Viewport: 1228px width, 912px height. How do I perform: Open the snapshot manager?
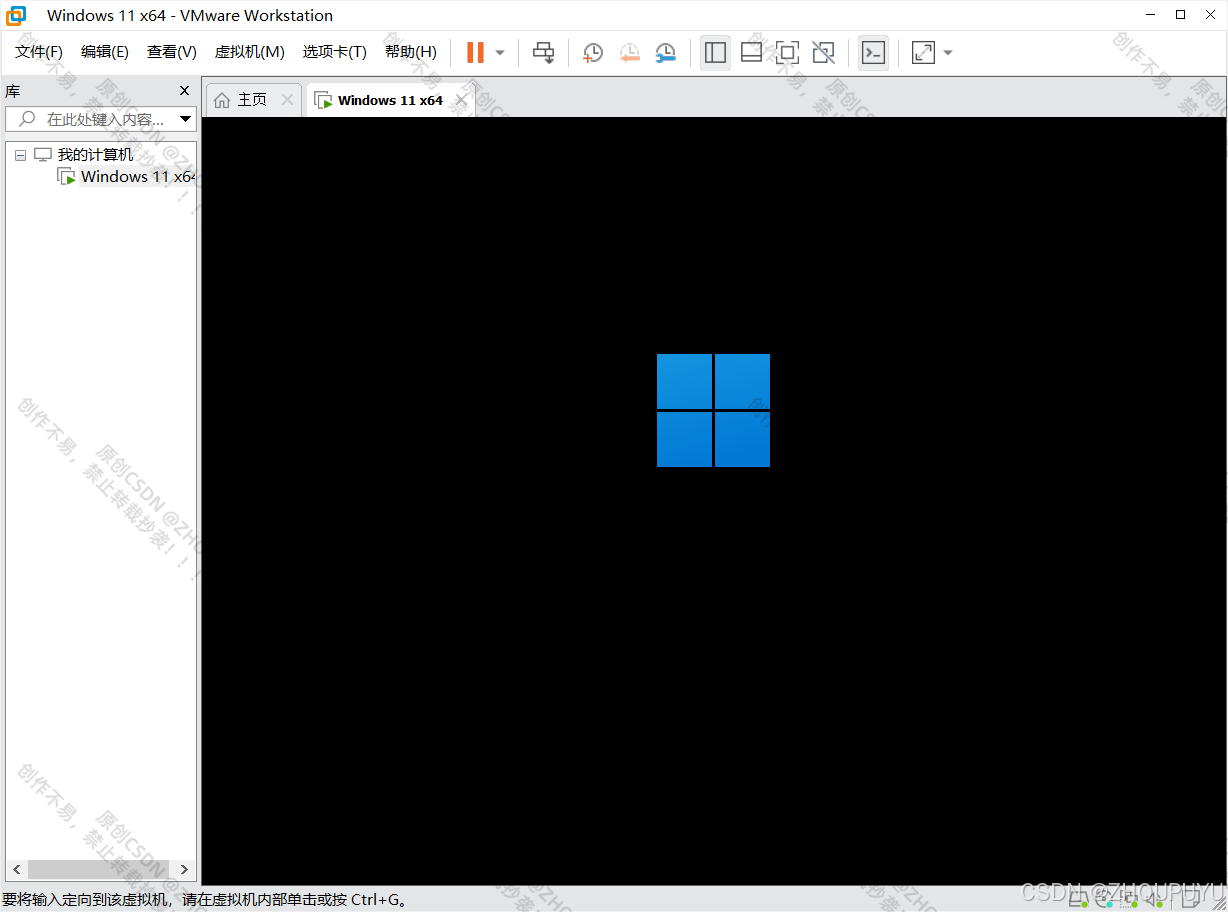(x=665, y=53)
